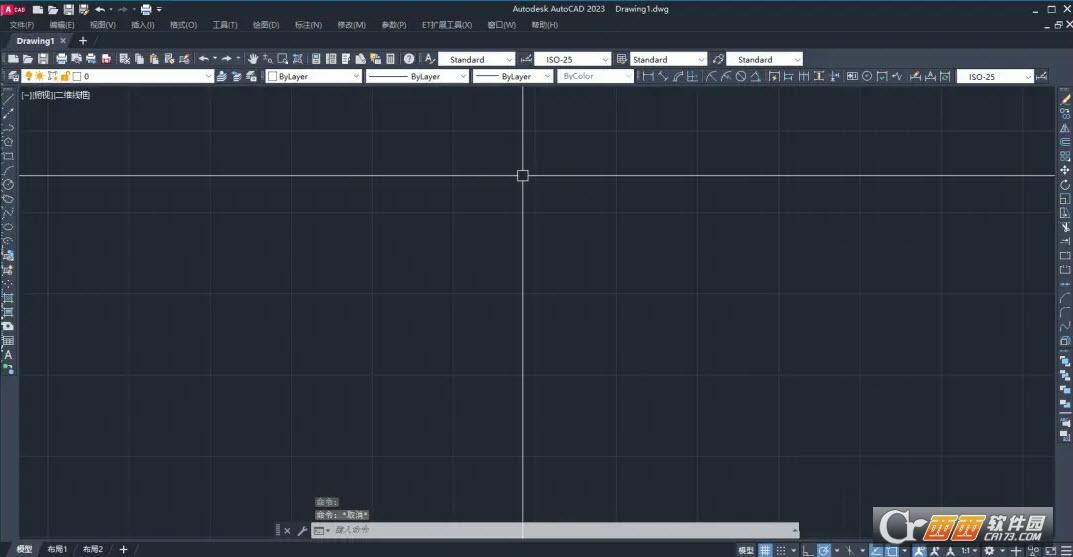Switch to the 布局1 layout tab
The width and height of the screenshot is (1073, 557).
(59, 549)
